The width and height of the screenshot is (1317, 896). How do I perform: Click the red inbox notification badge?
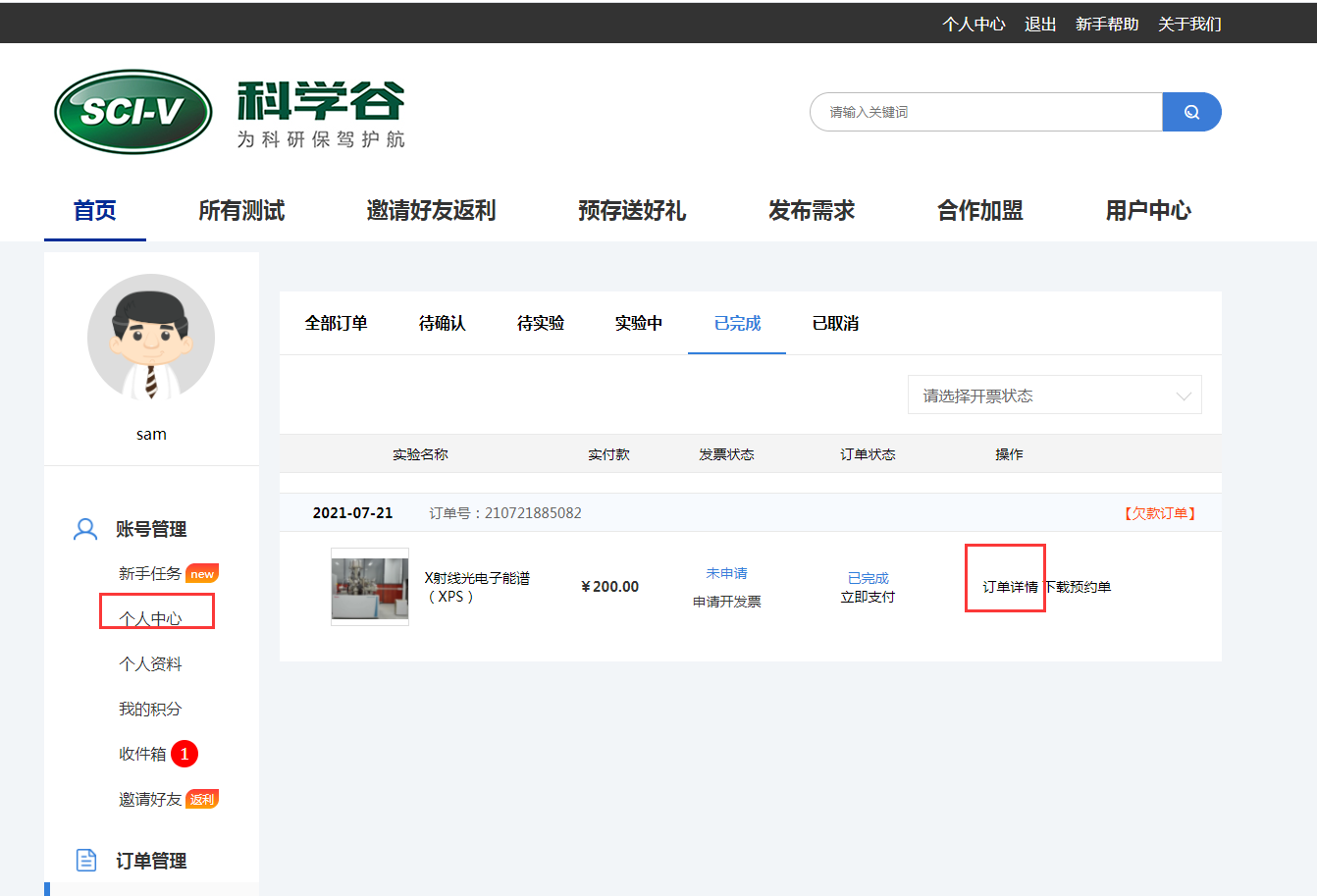(184, 754)
